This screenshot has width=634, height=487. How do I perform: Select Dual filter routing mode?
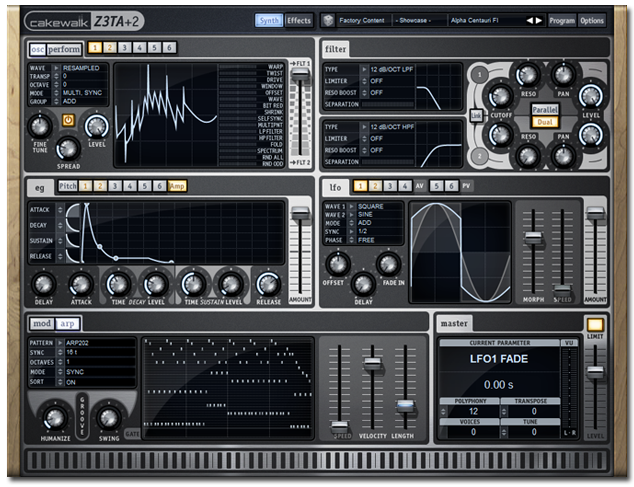[545, 122]
